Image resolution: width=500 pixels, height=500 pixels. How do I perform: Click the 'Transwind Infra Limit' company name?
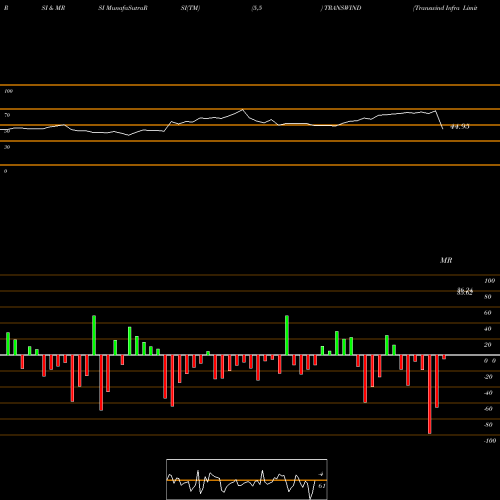pyautogui.click(x=445, y=8)
